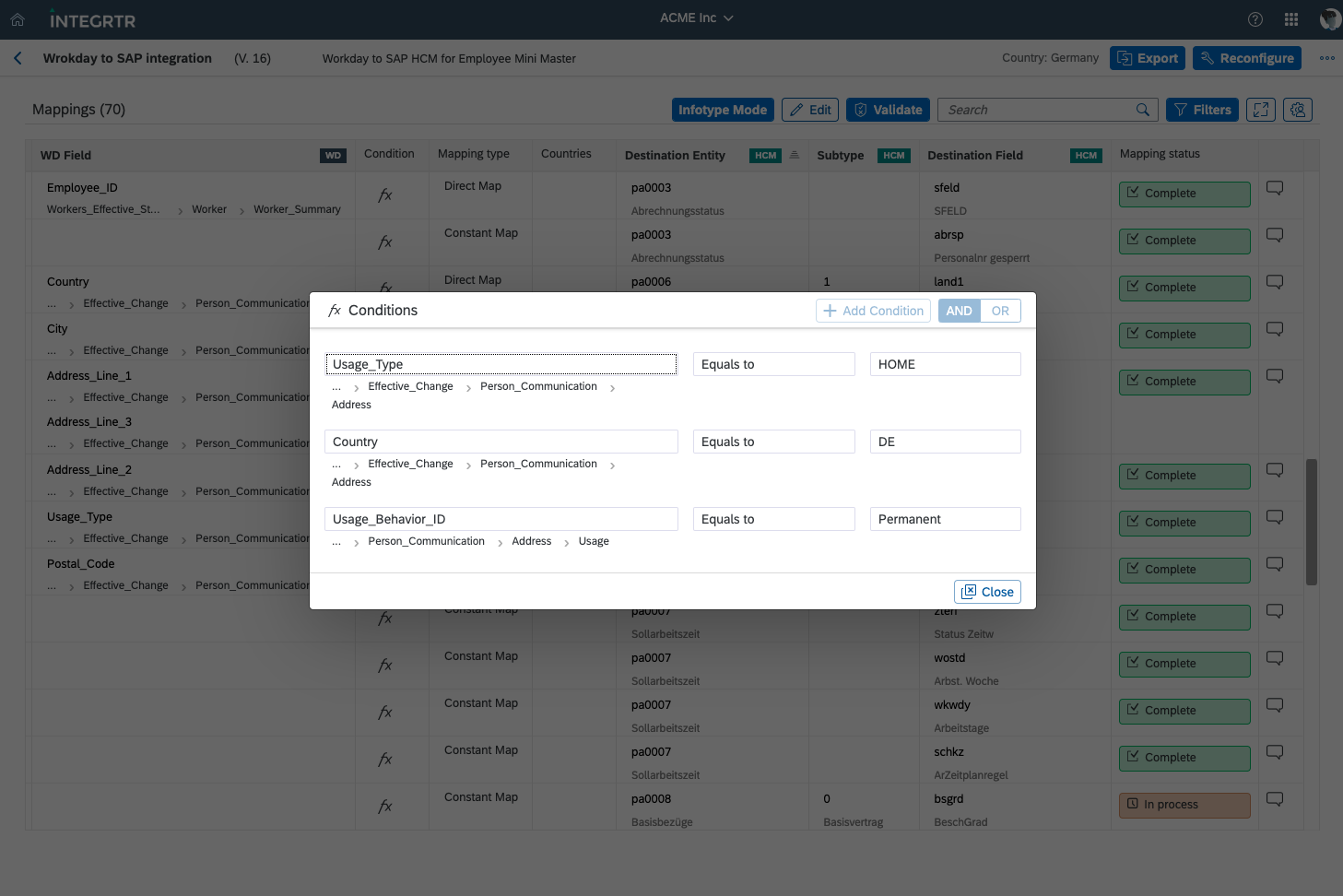The image size is (1343, 896).
Task: Click the home icon in the top navigation bar
Action: click(x=18, y=18)
